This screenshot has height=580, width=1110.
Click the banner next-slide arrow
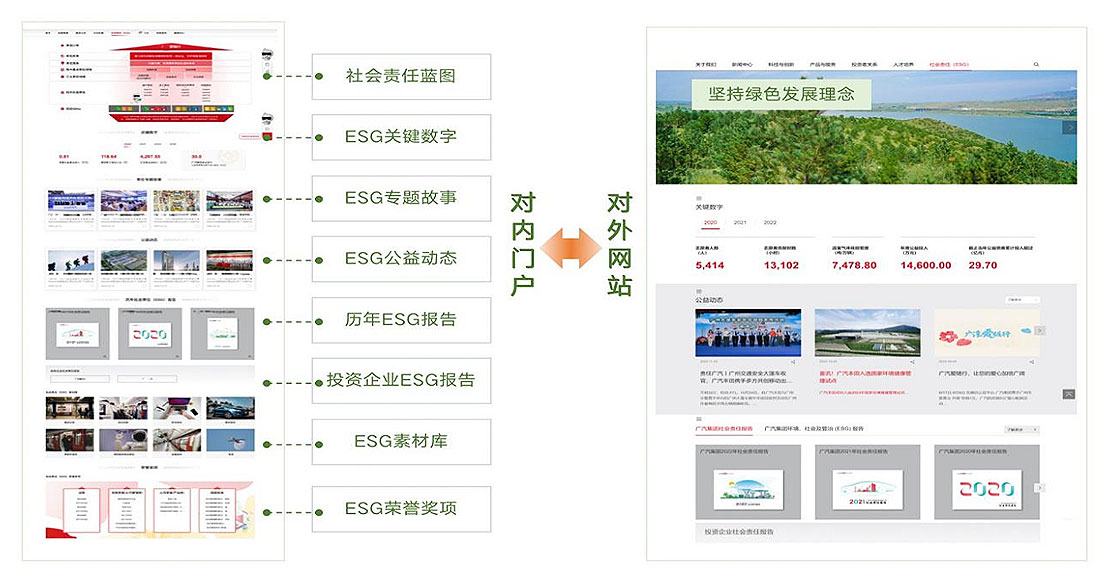(1070, 127)
